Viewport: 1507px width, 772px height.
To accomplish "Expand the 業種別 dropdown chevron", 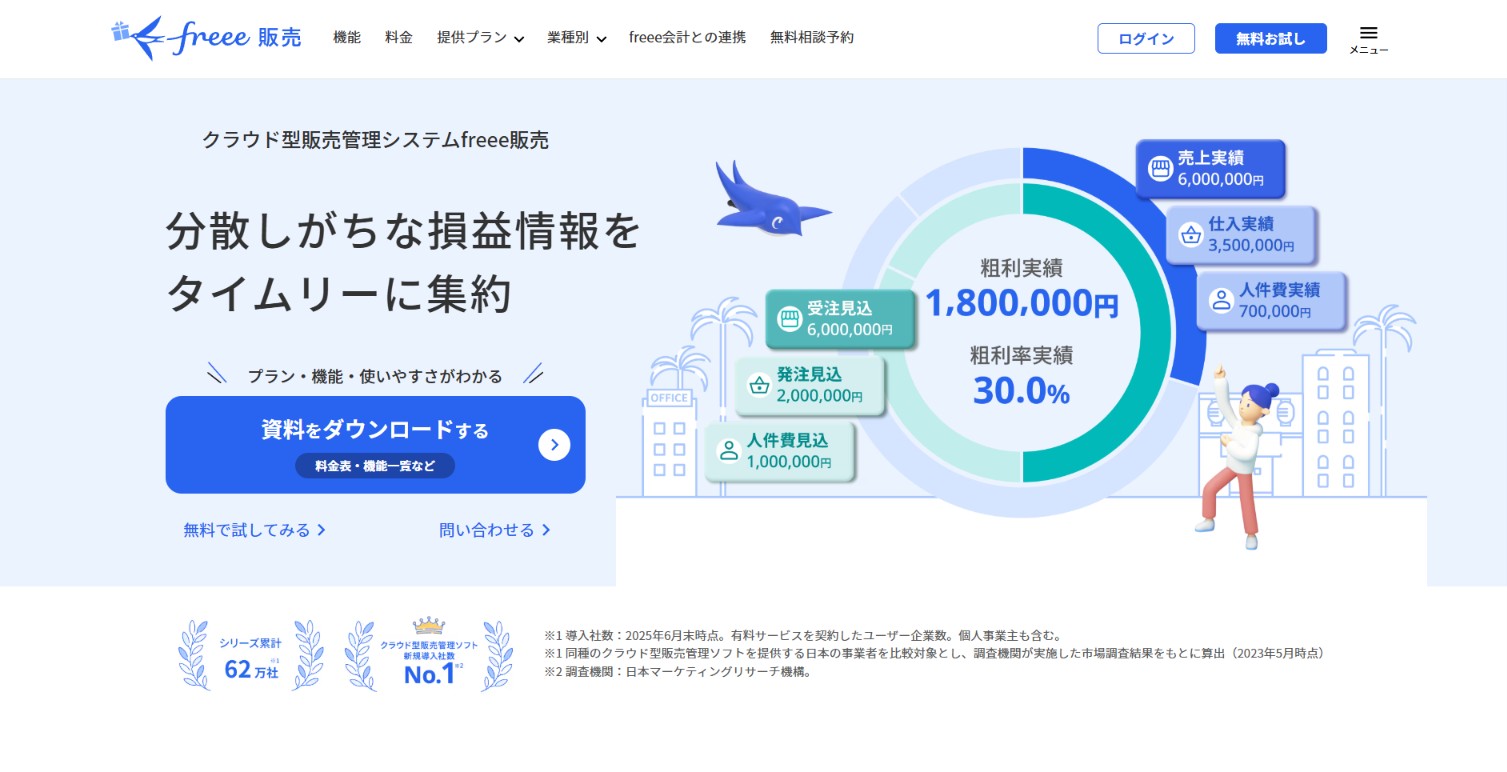I will point(601,39).
